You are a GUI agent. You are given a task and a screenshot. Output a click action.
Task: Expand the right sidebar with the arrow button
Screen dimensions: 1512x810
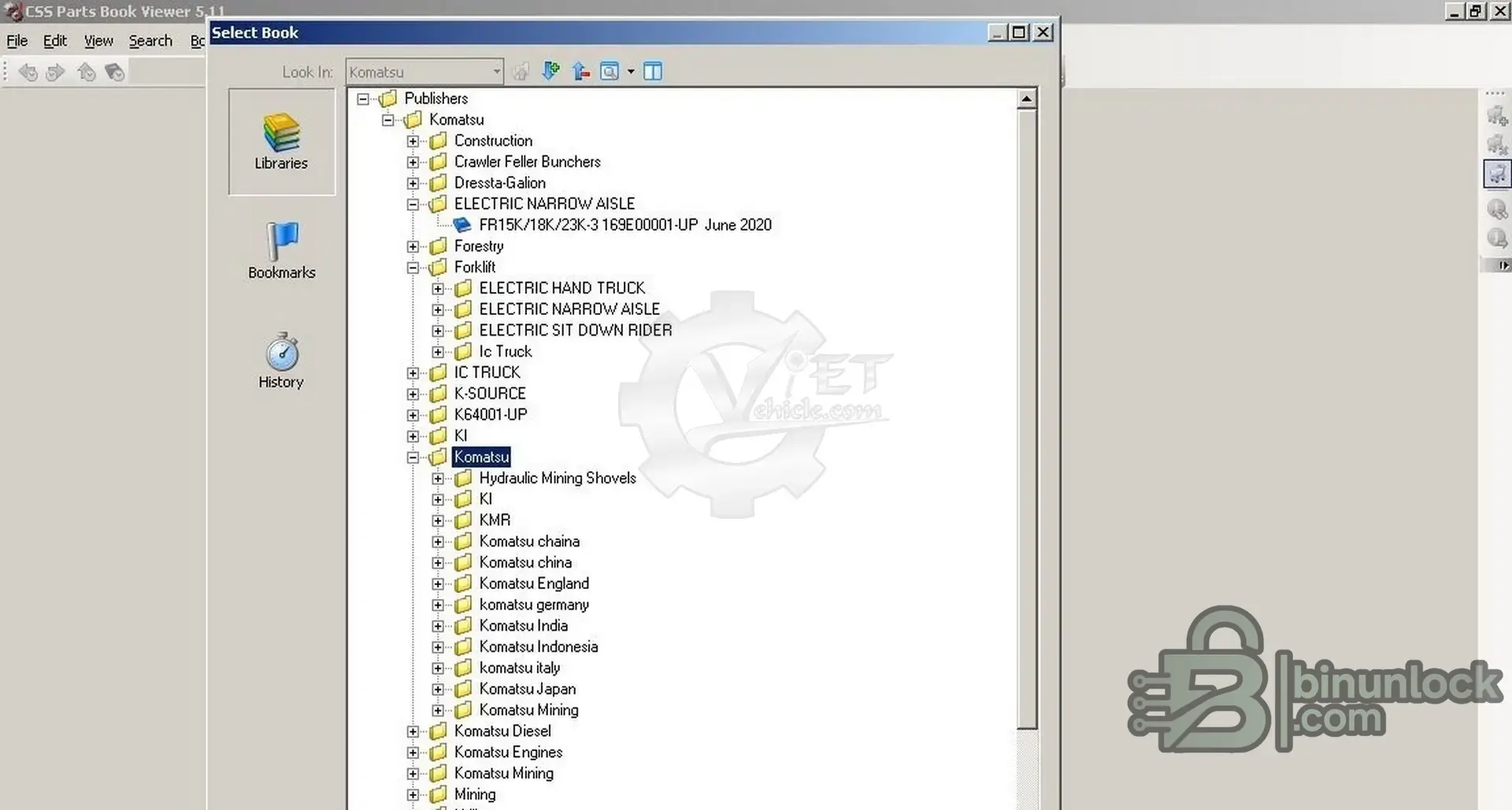click(x=1504, y=265)
